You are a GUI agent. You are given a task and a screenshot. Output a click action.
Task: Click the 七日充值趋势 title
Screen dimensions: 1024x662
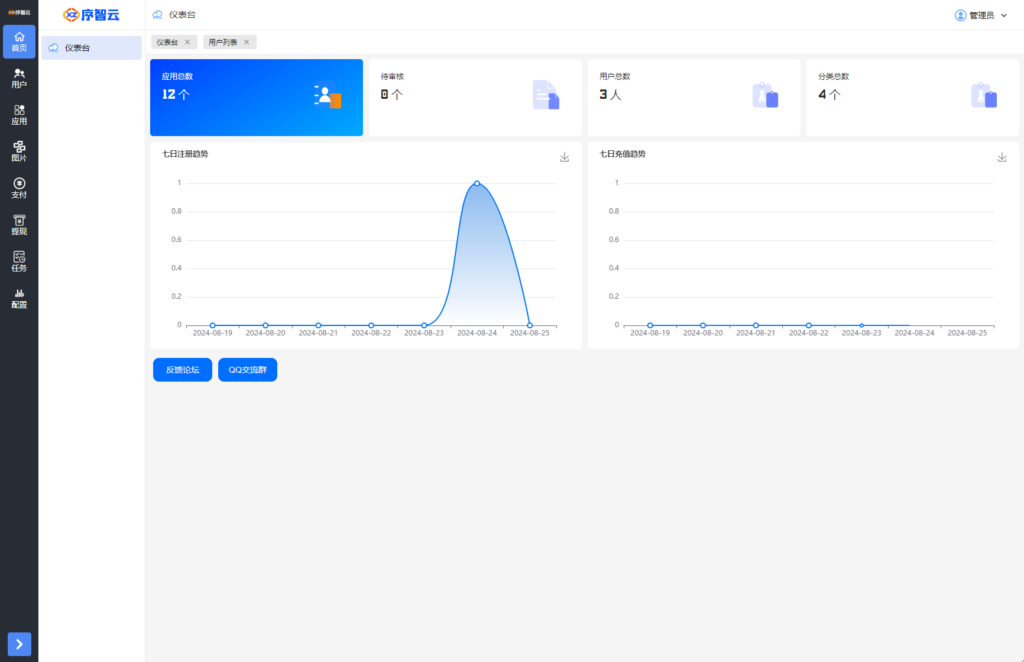click(x=622, y=154)
